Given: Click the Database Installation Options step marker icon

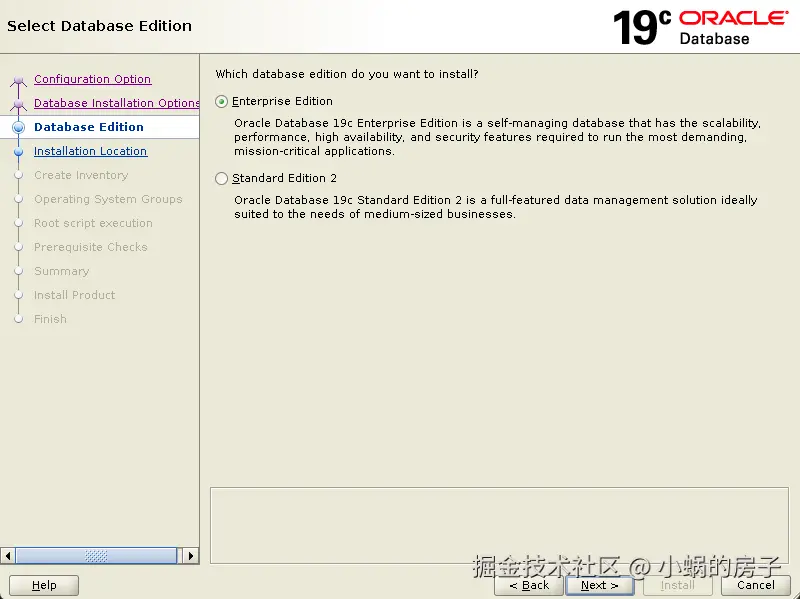Looking at the screenshot, I should point(18,104).
